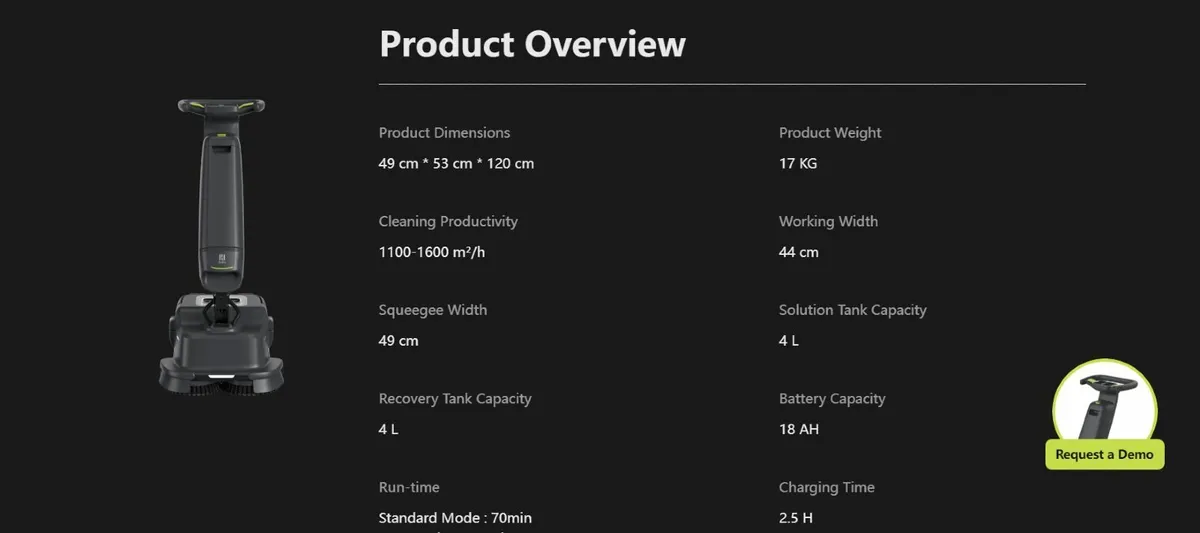Select the Solution Tank Capacity label
Viewport: 1200px width, 533px height.
point(852,310)
